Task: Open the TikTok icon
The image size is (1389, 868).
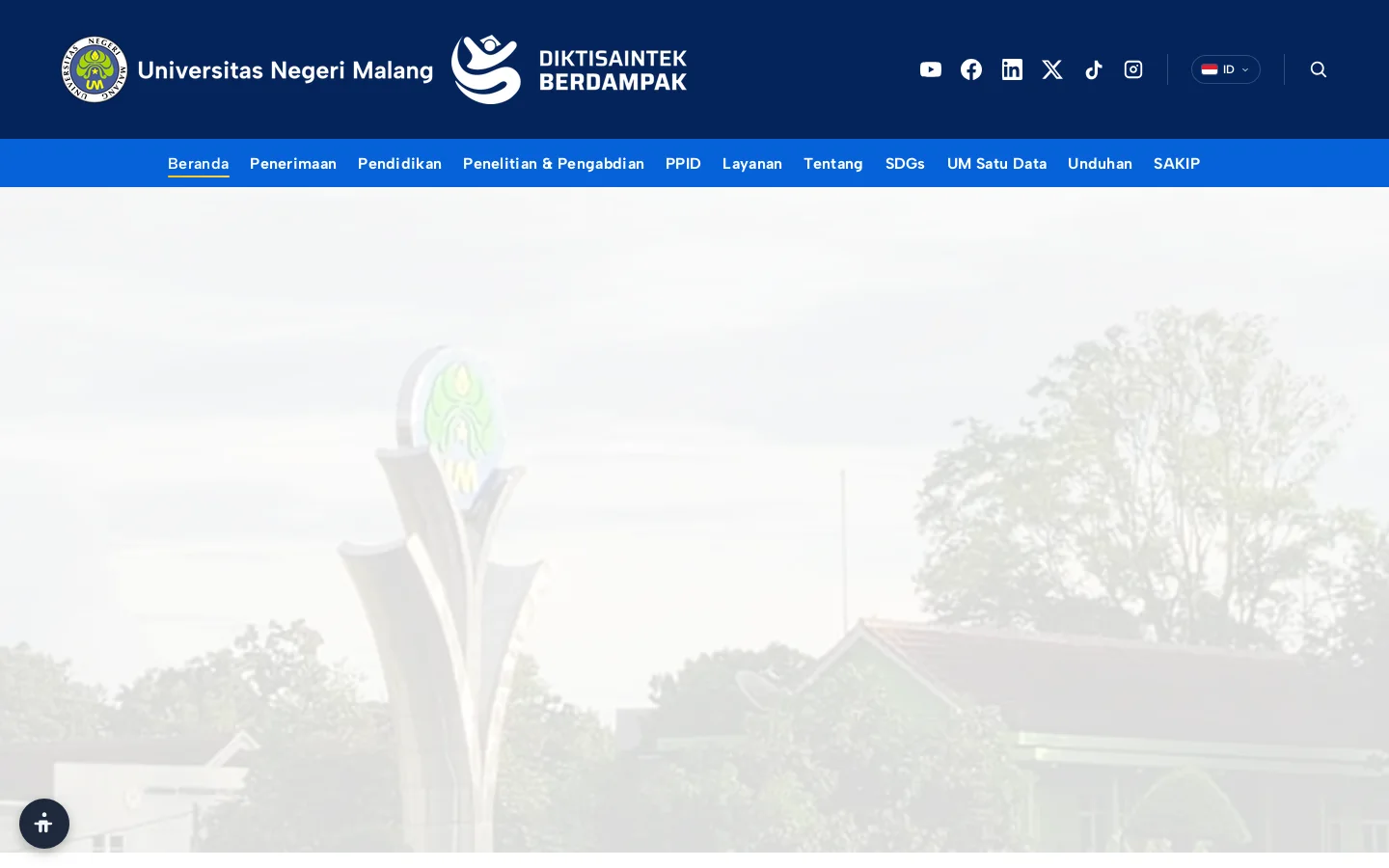Action: 1094,69
